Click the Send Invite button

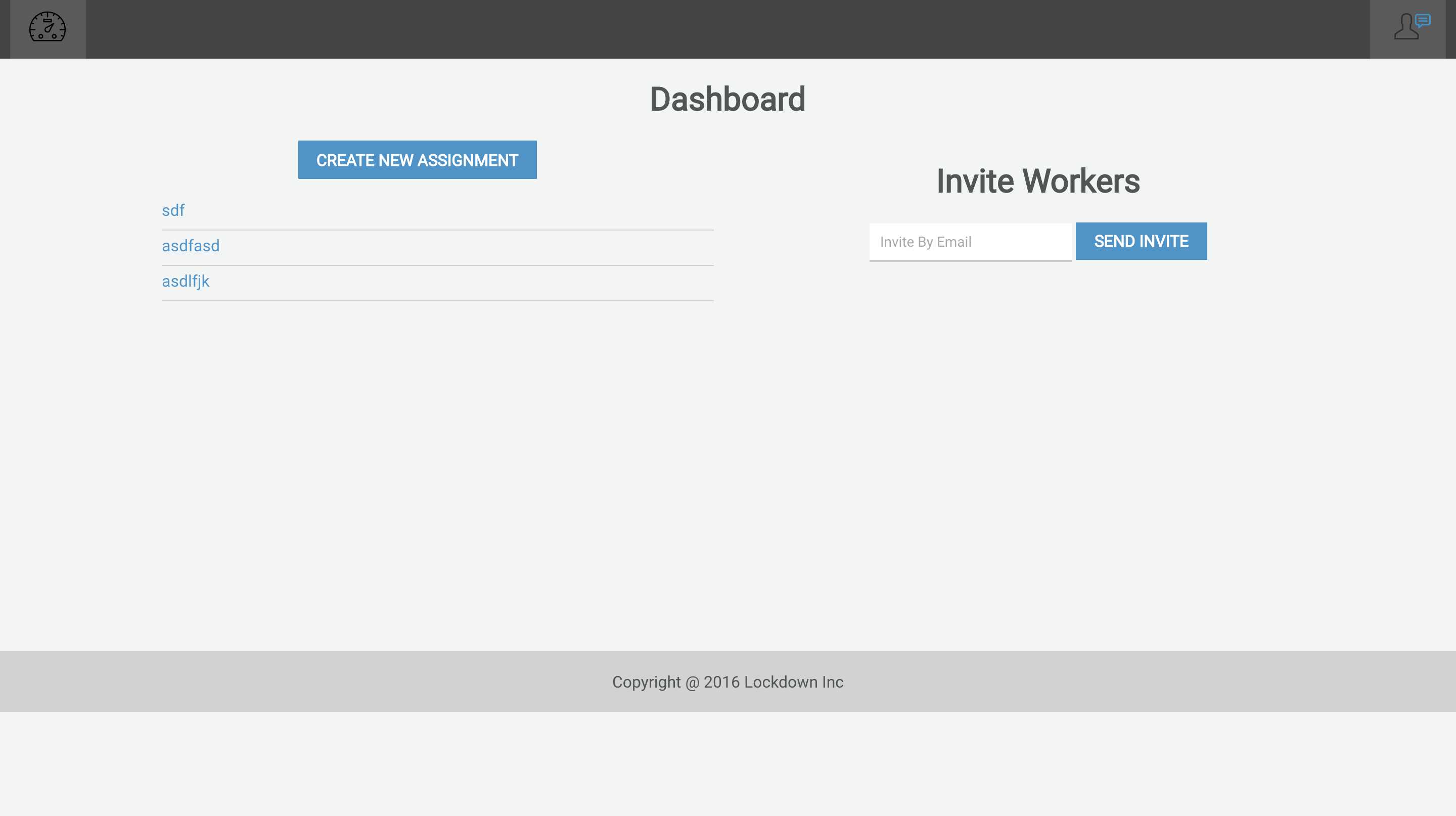pos(1141,241)
